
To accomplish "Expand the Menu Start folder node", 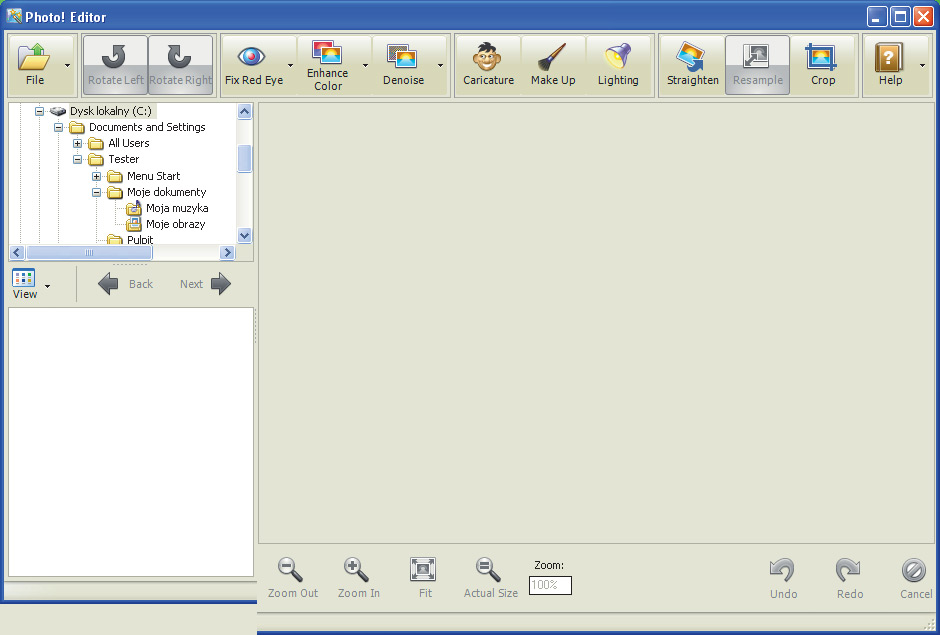I will pyautogui.click(x=97, y=176).
